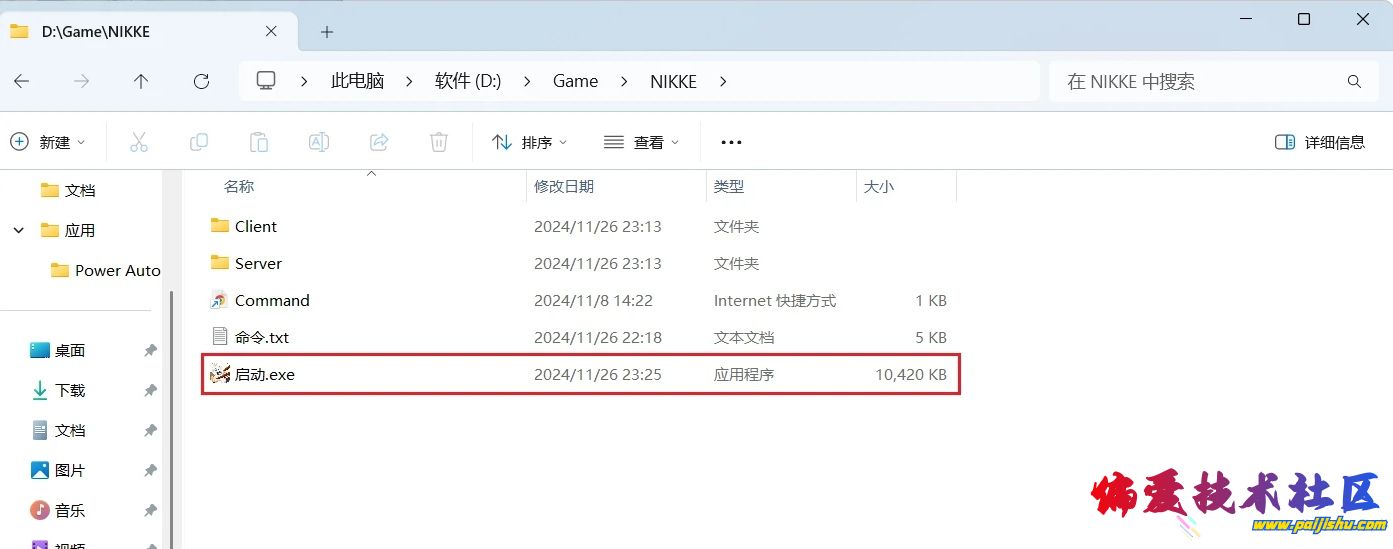Open 下载 in the sidebar
Screen dimensions: 1393x549
[70, 390]
